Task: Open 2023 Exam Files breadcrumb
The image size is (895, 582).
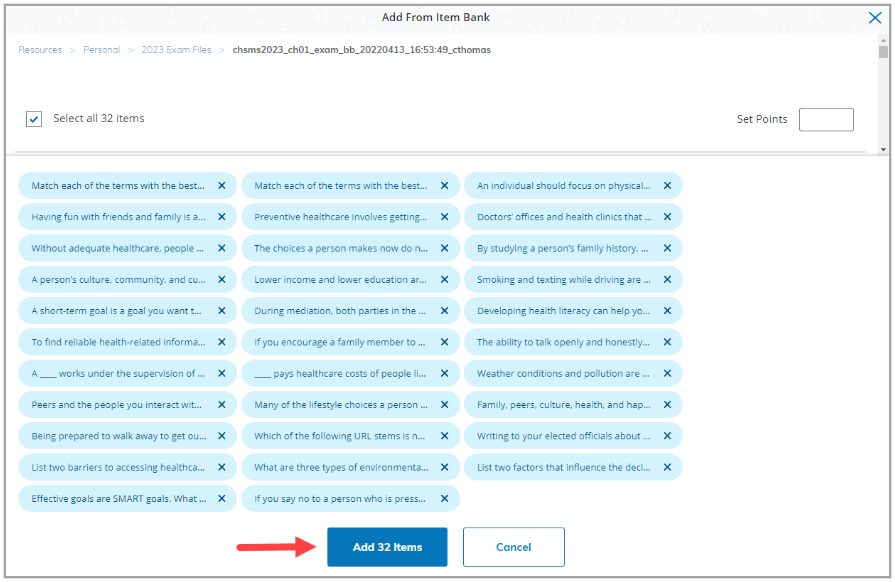Action: point(176,50)
